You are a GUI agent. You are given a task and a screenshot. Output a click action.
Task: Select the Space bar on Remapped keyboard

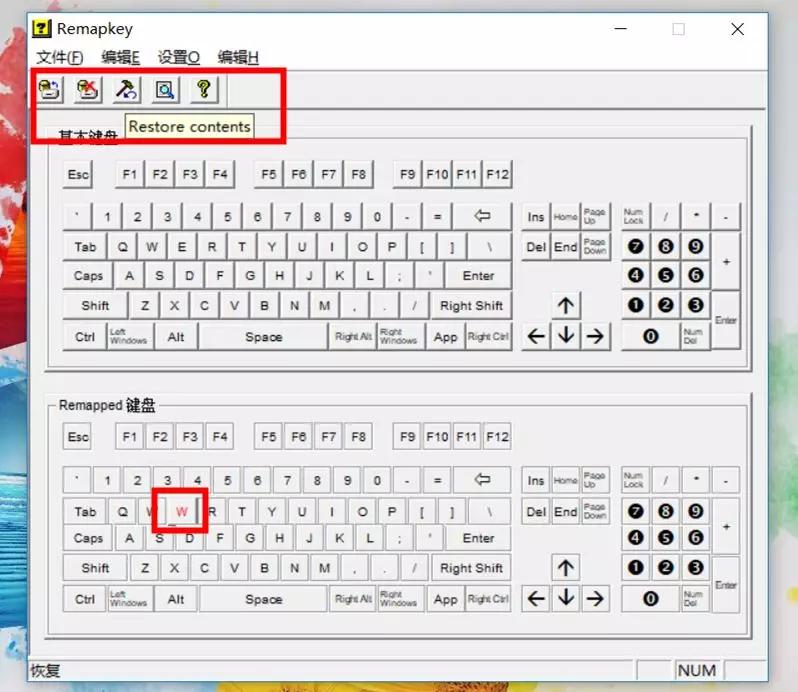[263, 599]
